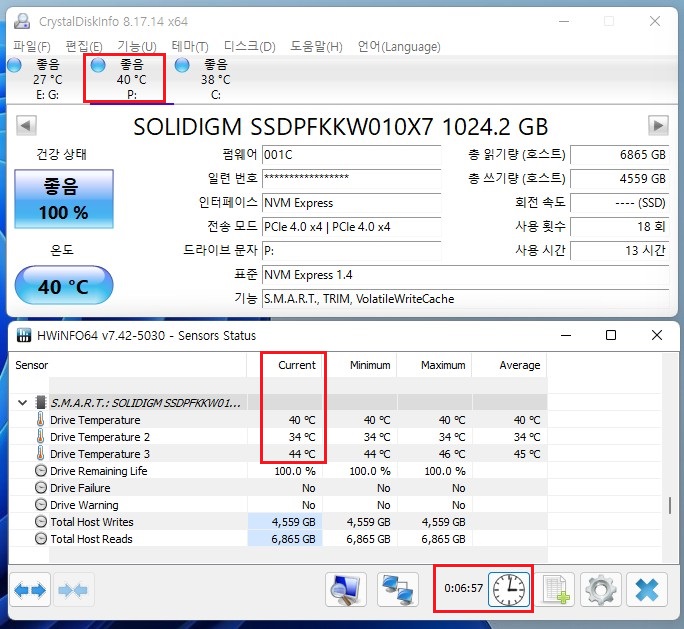Go to next disk with right arrow
The height and width of the screenshot is (629, 684).
tap(658, 126)
